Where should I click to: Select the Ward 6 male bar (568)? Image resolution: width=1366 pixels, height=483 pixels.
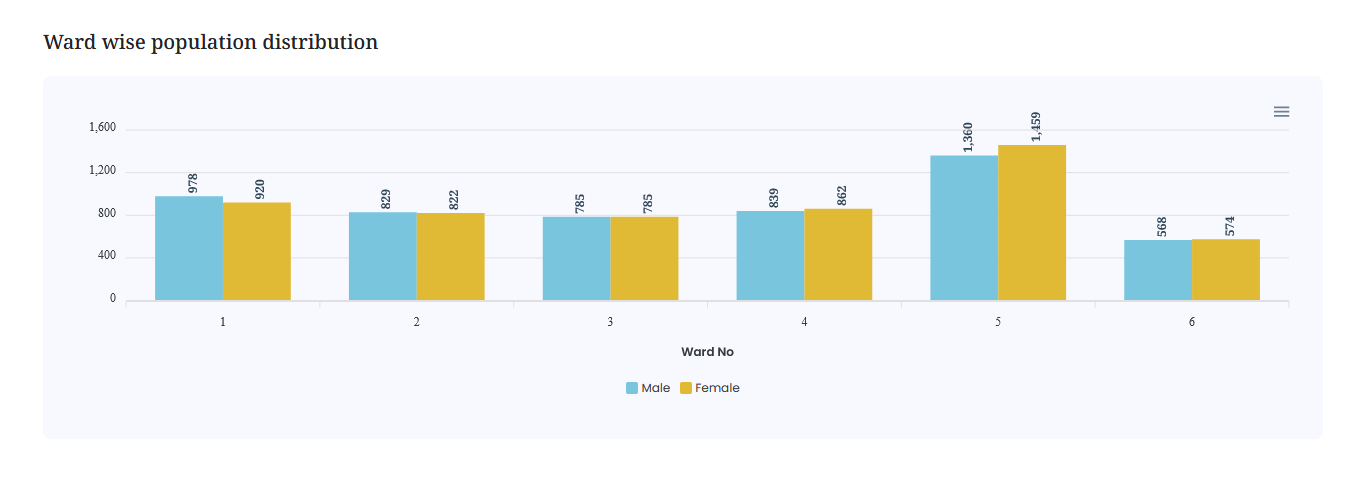point(1158,270)
